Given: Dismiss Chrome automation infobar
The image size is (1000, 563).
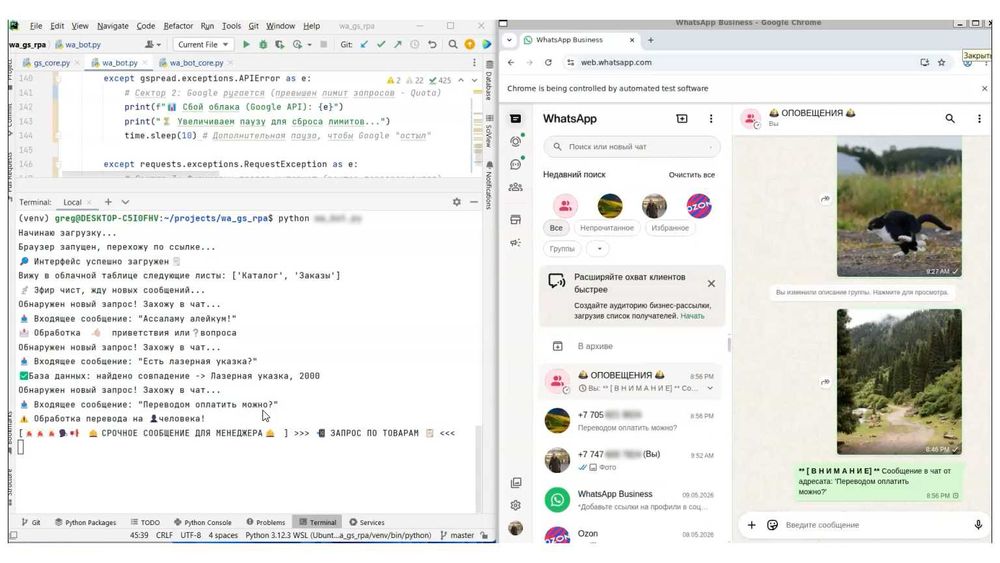Looking at the screenshot, I should (x=984, y=89).
